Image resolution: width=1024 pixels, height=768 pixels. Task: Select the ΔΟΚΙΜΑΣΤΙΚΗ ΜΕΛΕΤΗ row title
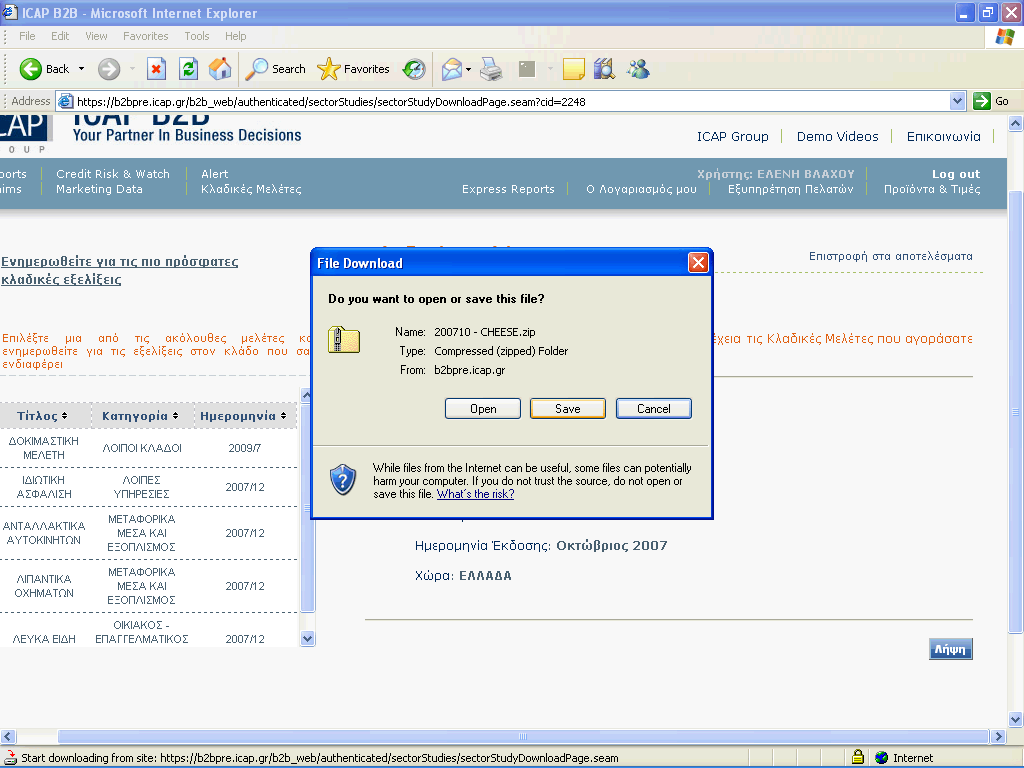pyautogui.click(x=43, y=448)
